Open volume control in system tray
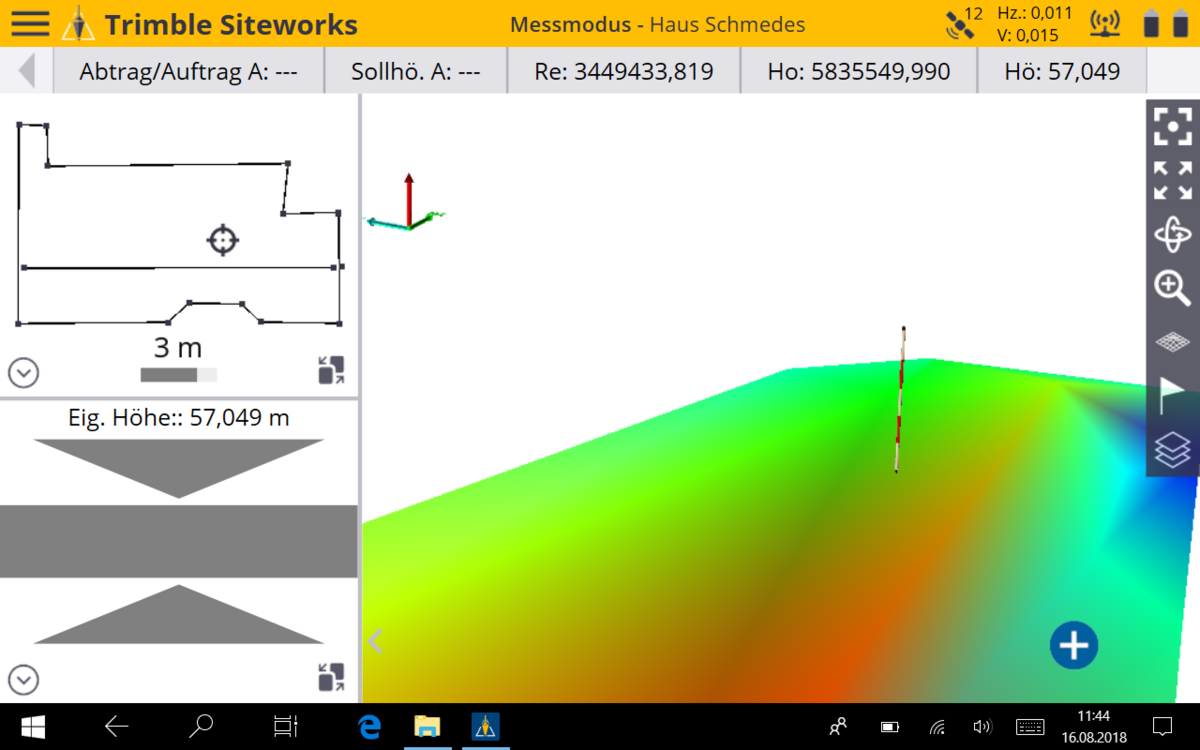The image size is (1200, 750). (982, 727)
